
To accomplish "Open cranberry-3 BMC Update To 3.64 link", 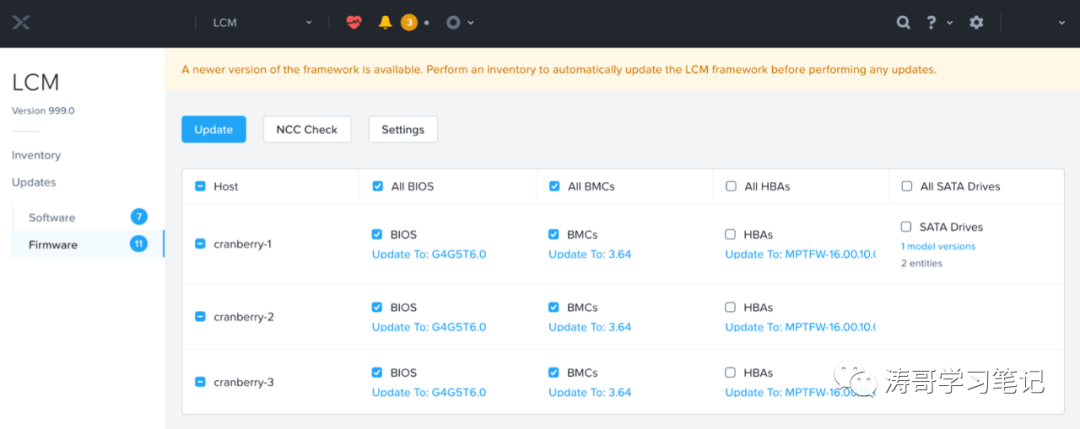I will [x=590, y=393].
